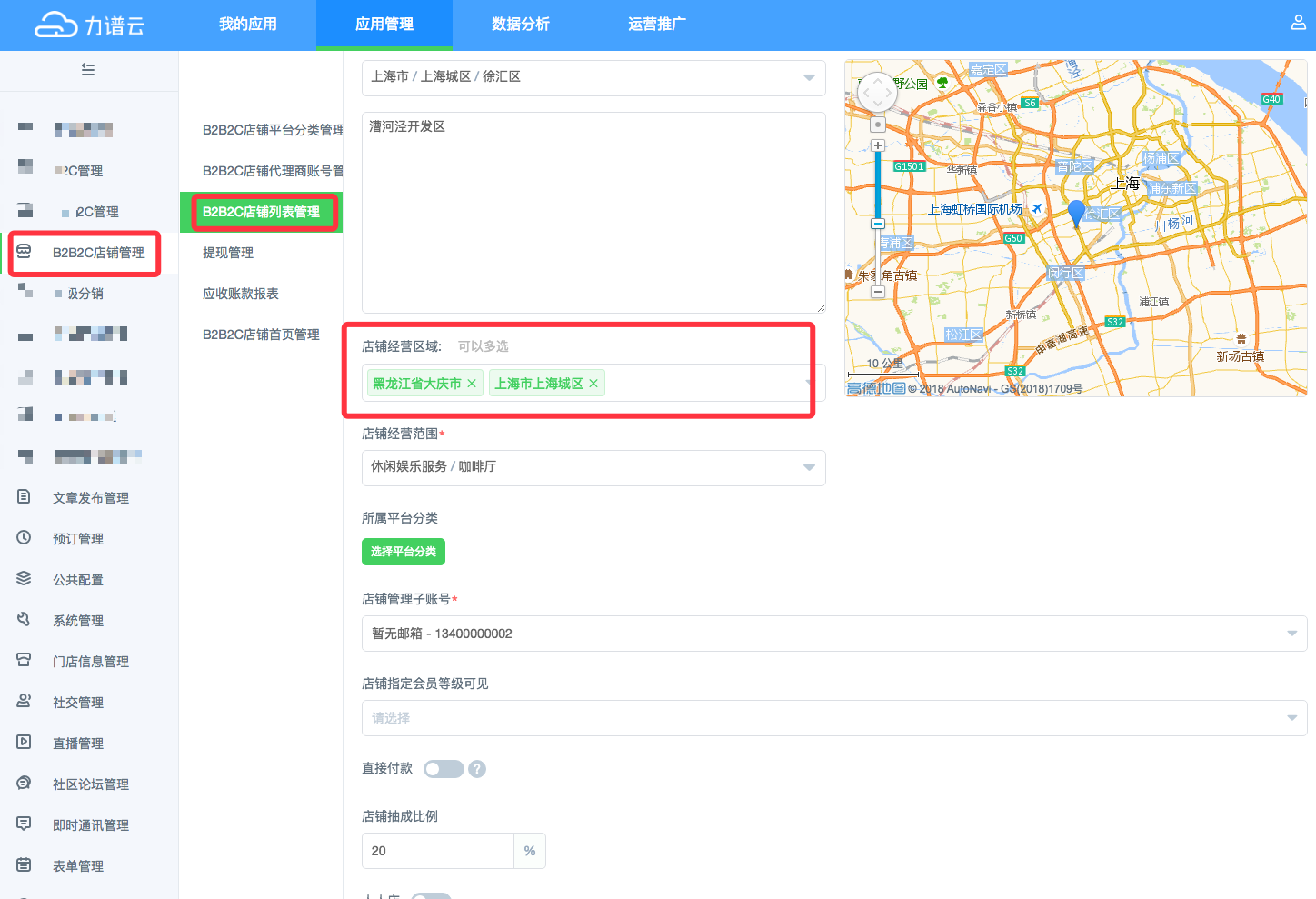Viewport: 1316px width, 899px height.
Task: Open the 店铺指定会员等级可见 dropdown
Action: [834, 718]
